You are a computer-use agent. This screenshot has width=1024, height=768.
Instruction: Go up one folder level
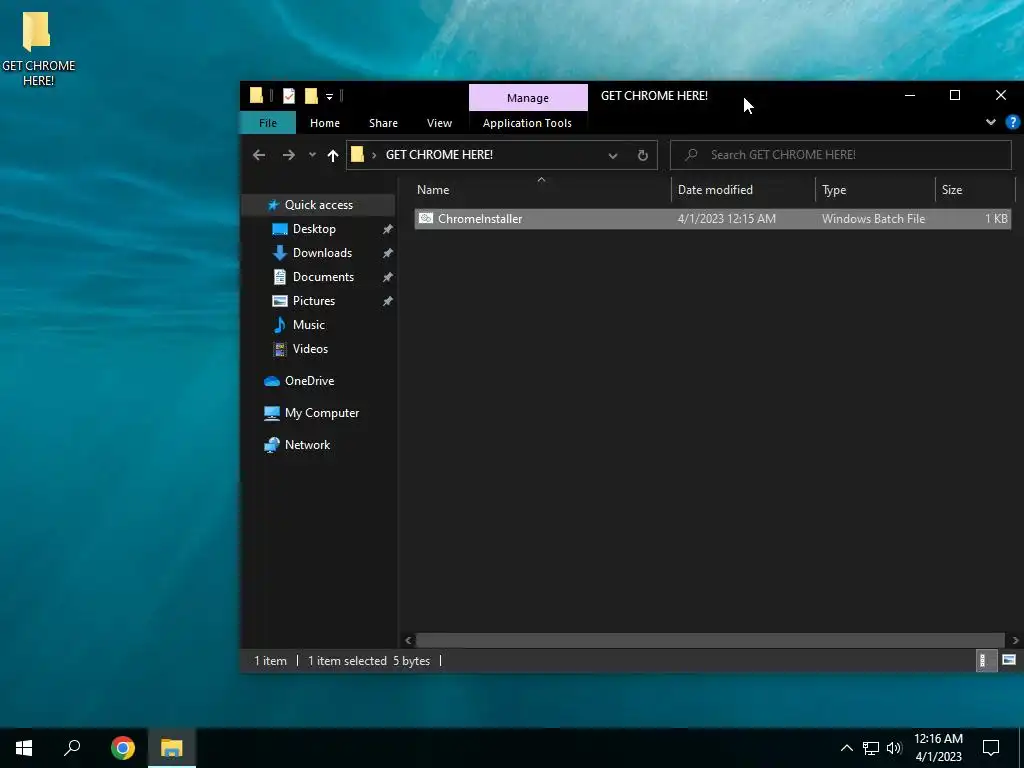point(332,155)
